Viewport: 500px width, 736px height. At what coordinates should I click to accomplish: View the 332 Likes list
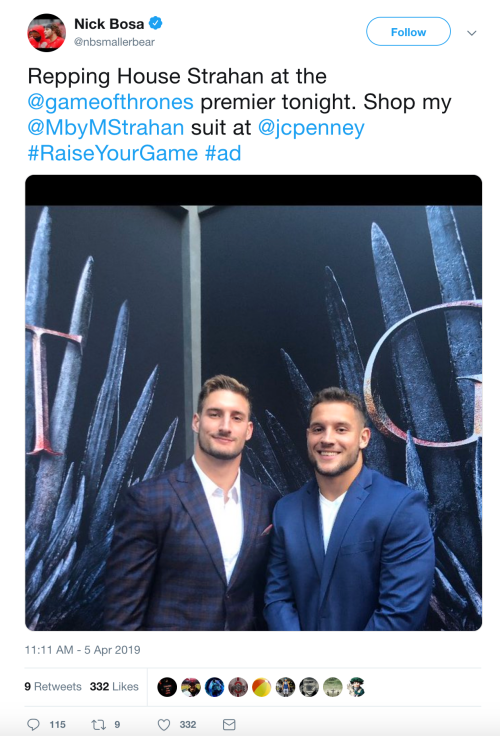tap(114, 687)
